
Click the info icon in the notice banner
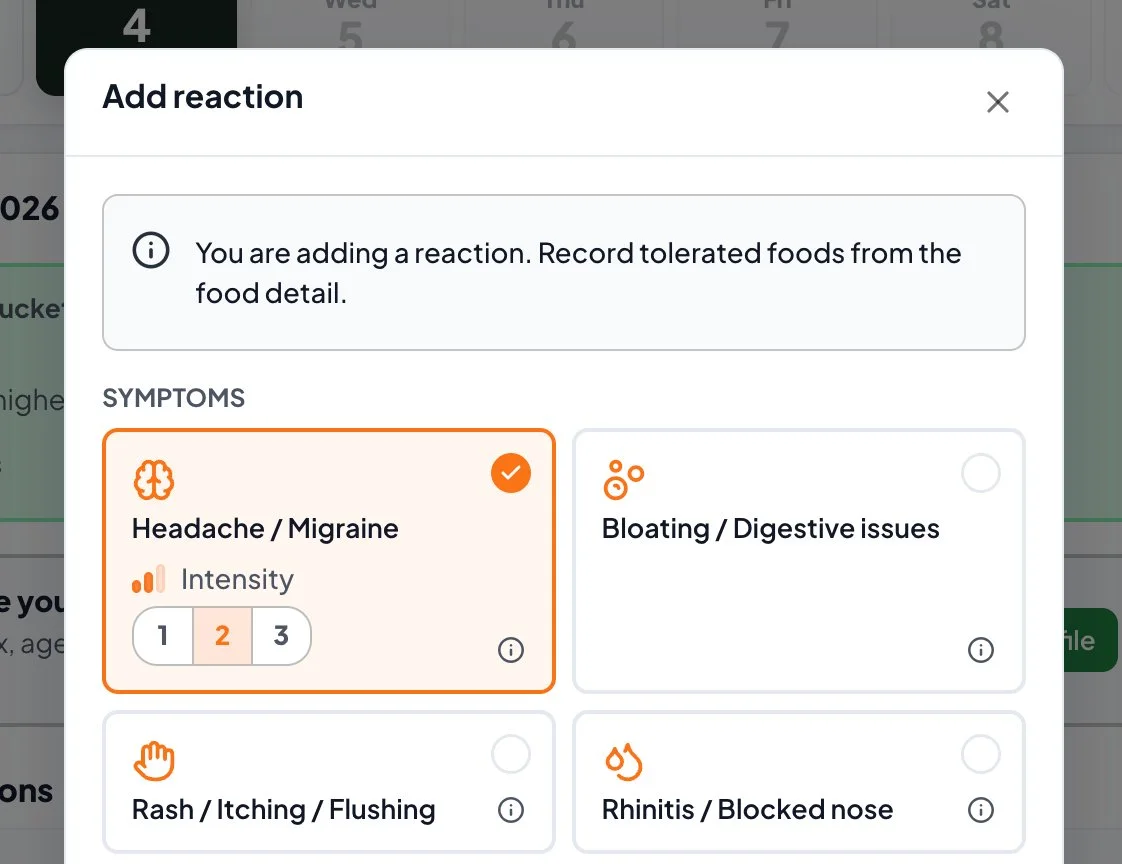coord(151,251)
